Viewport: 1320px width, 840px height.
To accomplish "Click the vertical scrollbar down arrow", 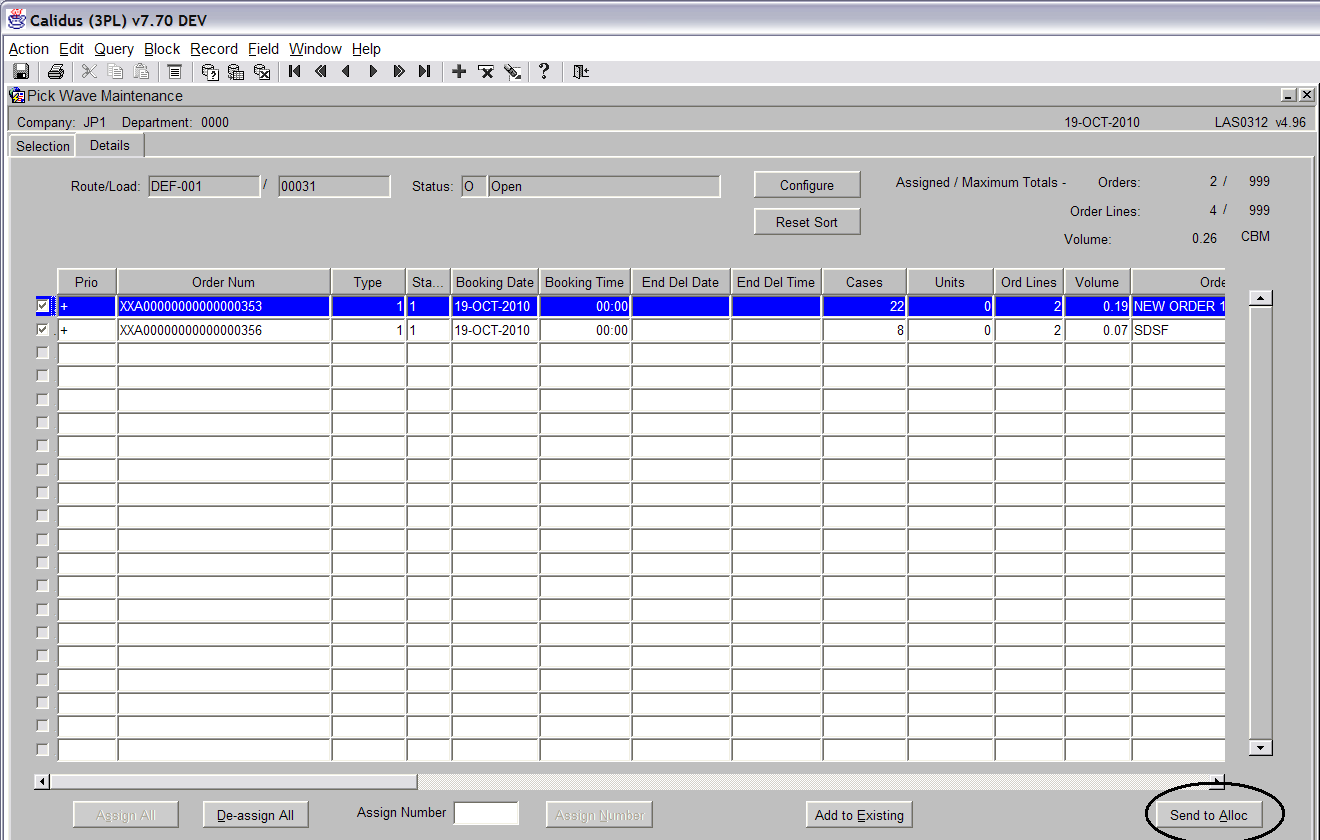I will pos(1261,747).
